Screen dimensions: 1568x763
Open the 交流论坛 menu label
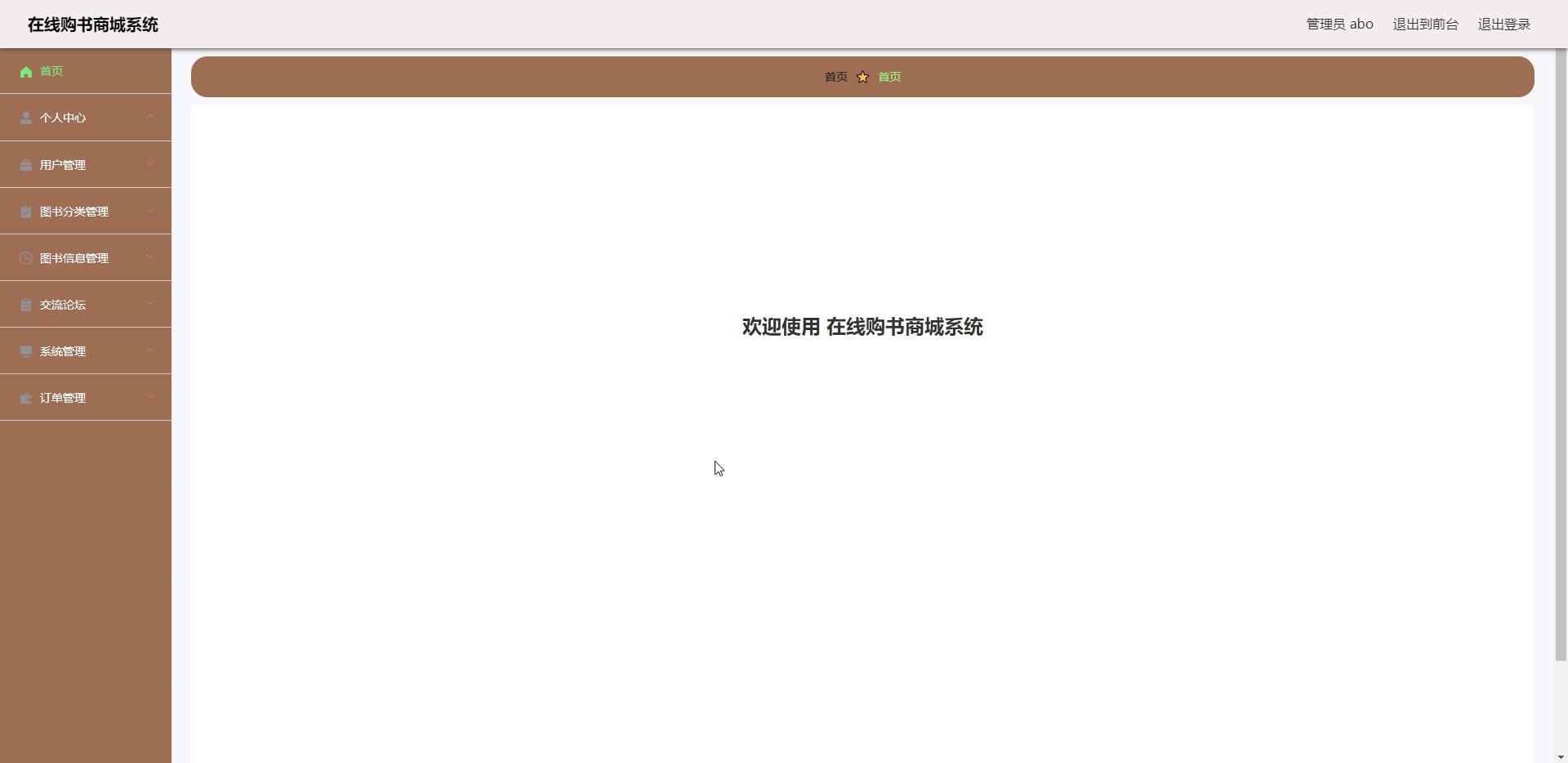(63, 305)
